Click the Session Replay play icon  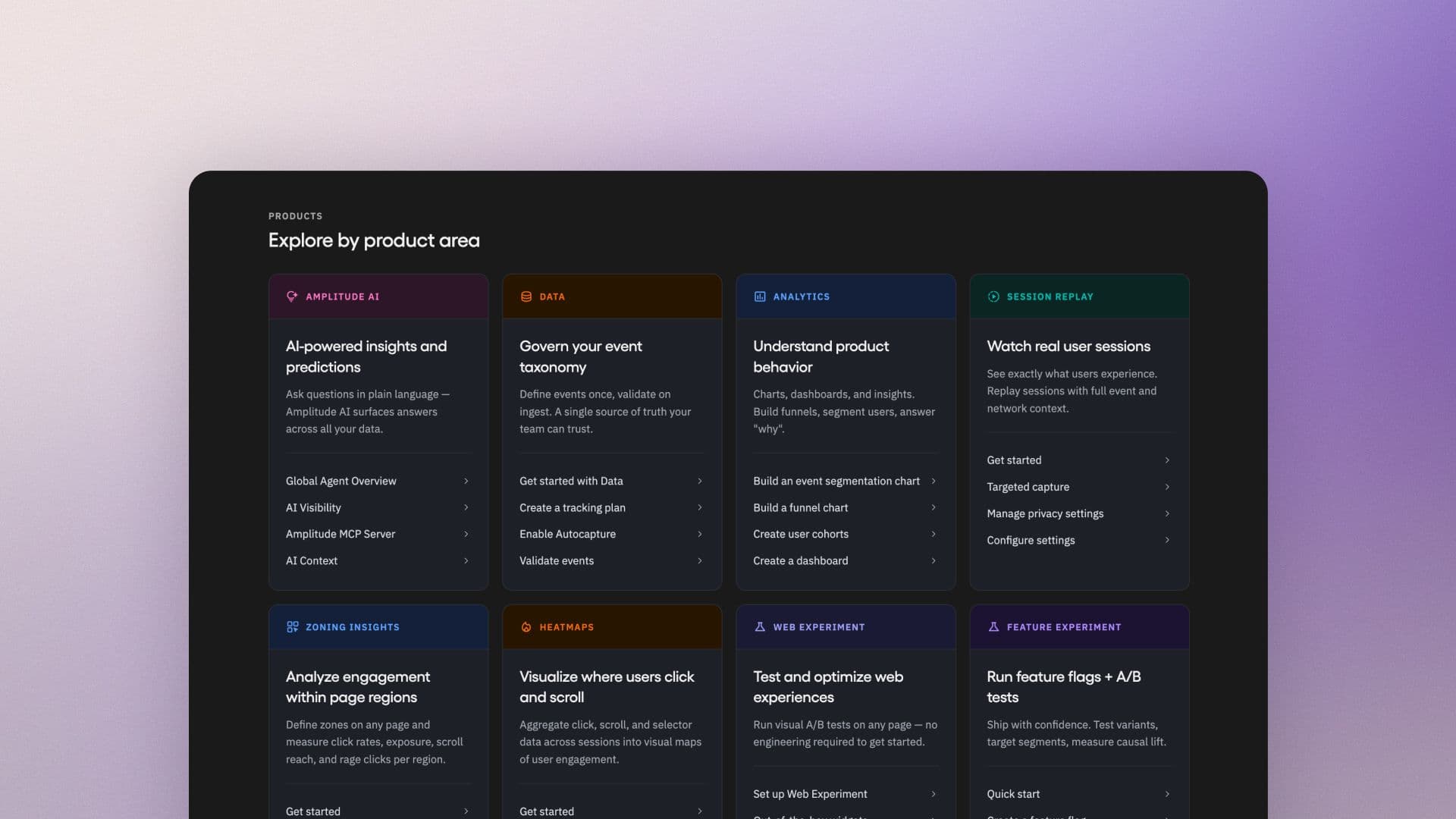[x=993, y=297]
